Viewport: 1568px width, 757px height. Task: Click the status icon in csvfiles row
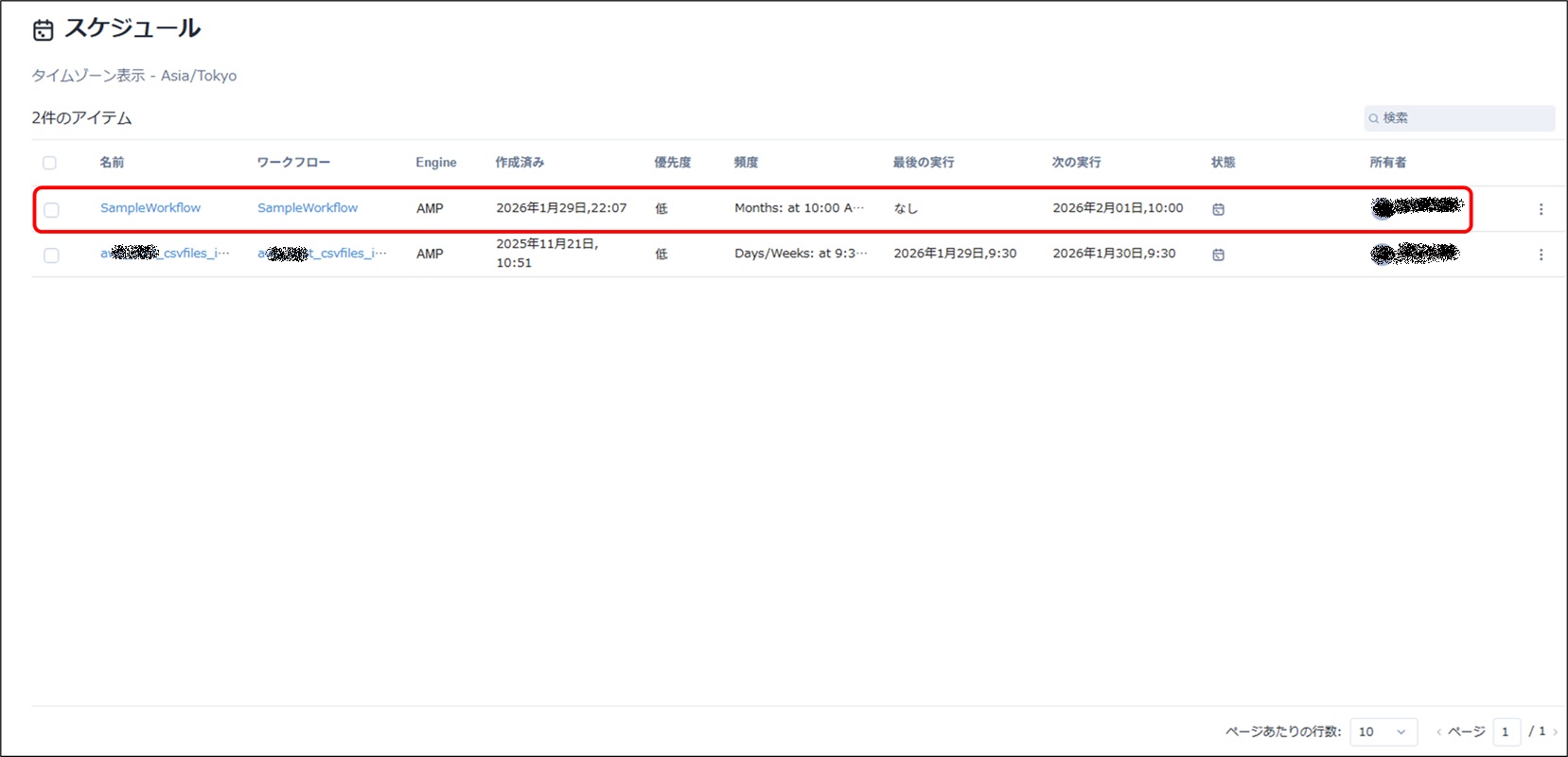1218,255
